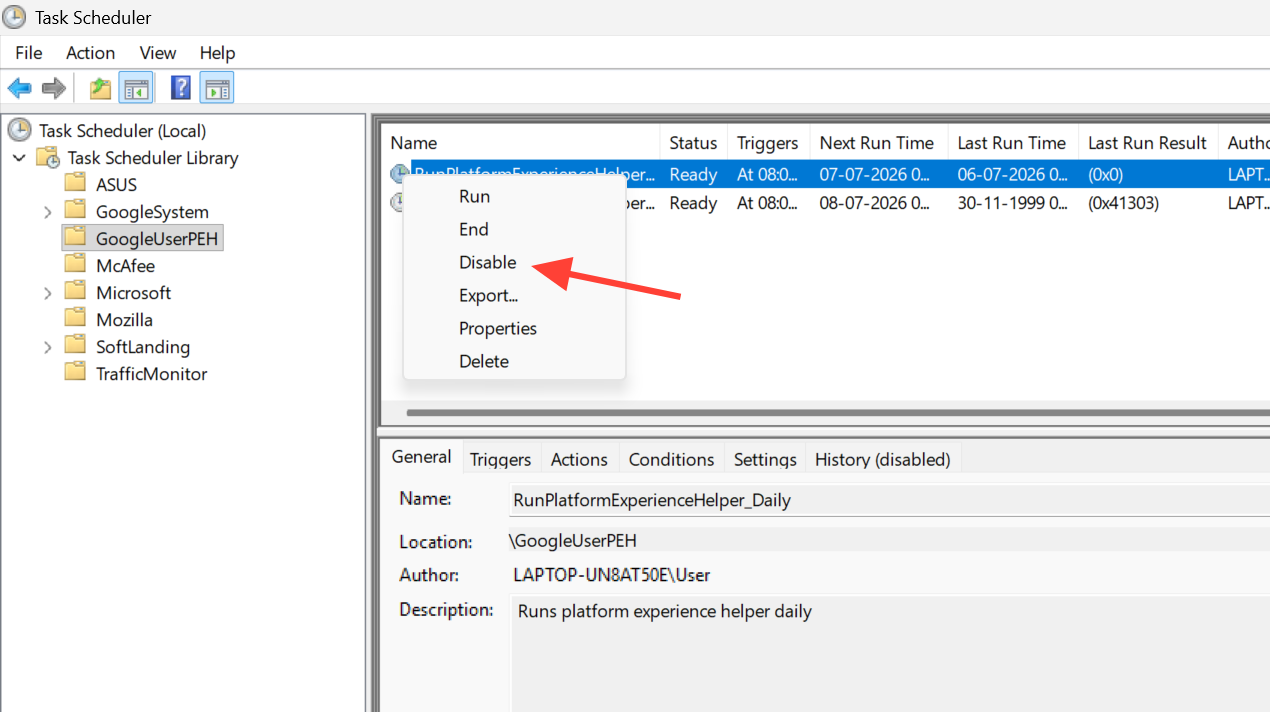The height and width of the screenshot is (712, 1270).
Task: Open the File menu
Action: [x=29, y=53]
